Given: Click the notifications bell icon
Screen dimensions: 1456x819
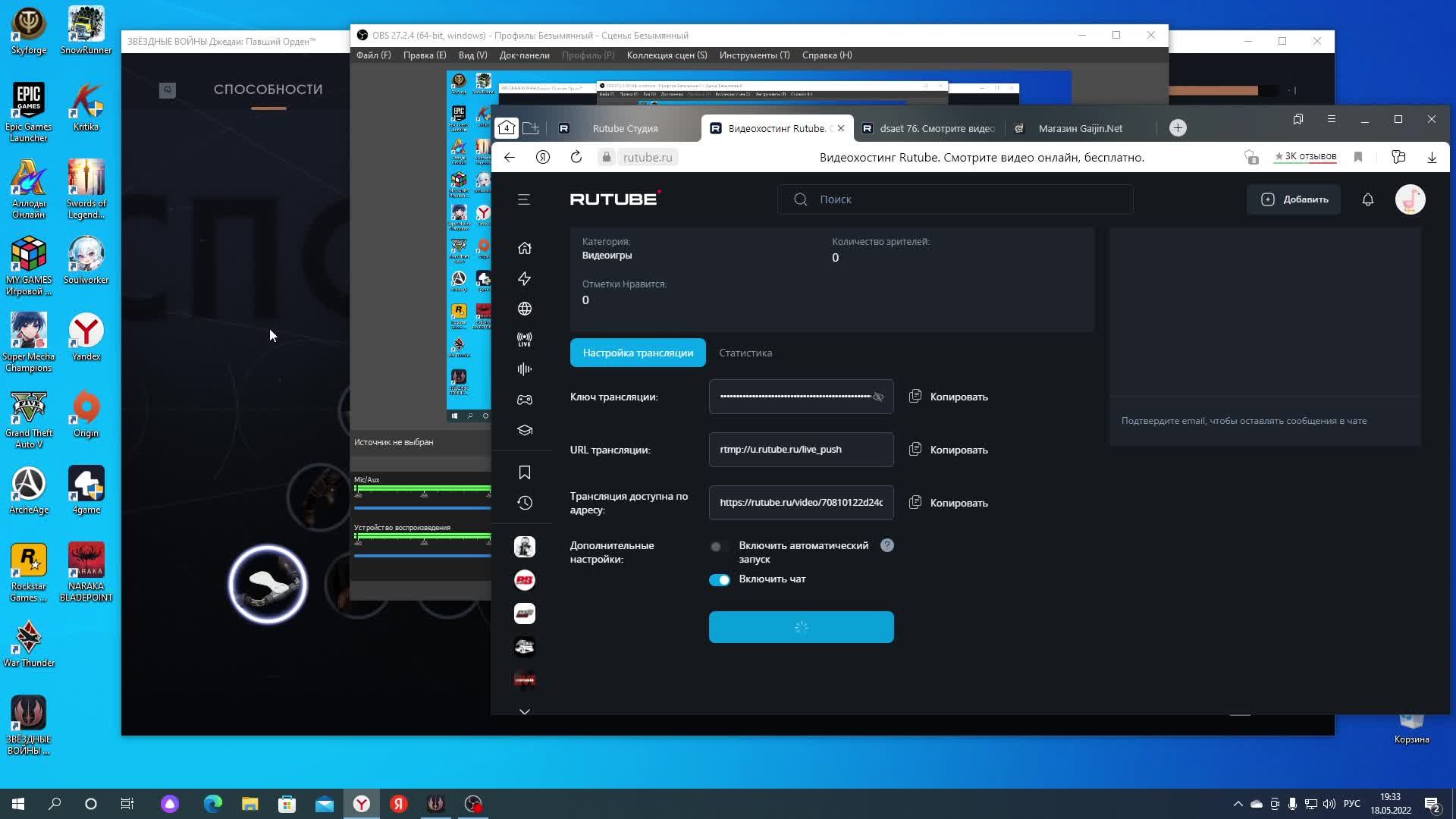Looking at the screenshot, I should 1367,199.
